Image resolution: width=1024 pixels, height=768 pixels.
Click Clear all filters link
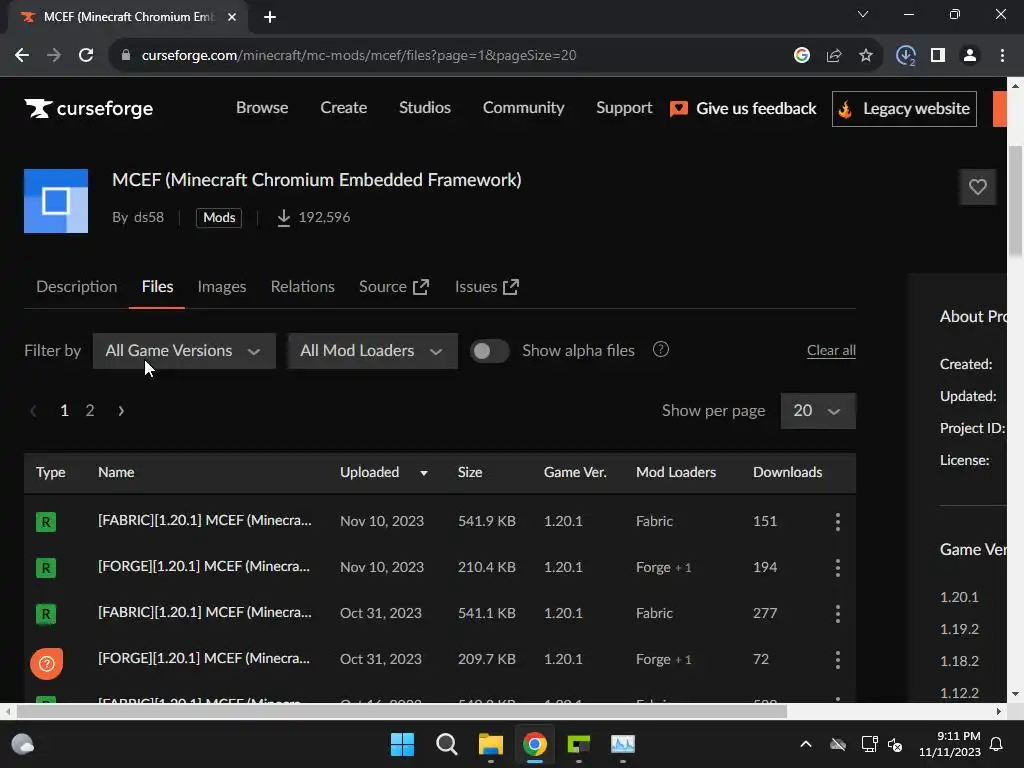click(831, 350)
